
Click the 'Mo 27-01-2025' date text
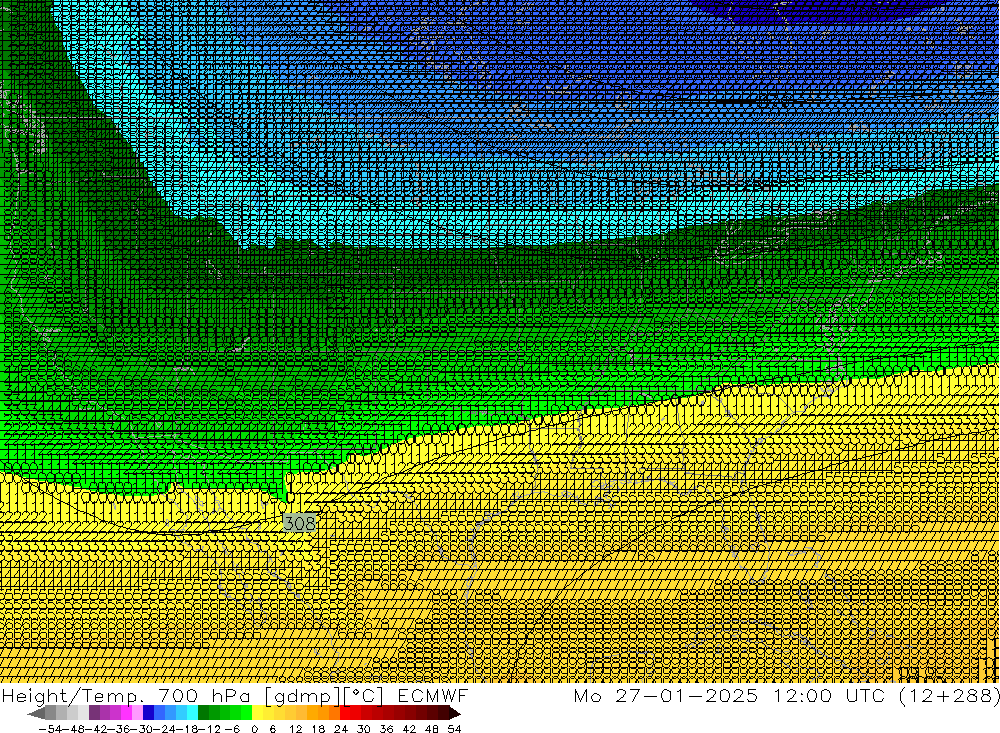666,695
